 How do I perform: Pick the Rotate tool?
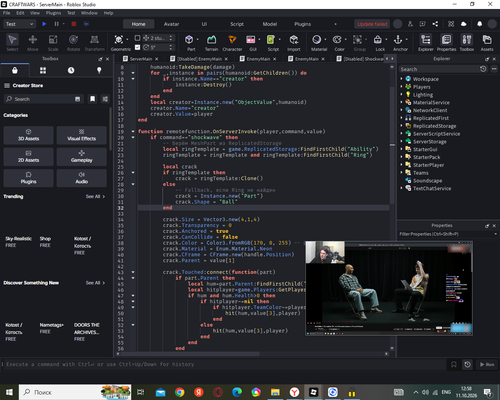point(73,43)
